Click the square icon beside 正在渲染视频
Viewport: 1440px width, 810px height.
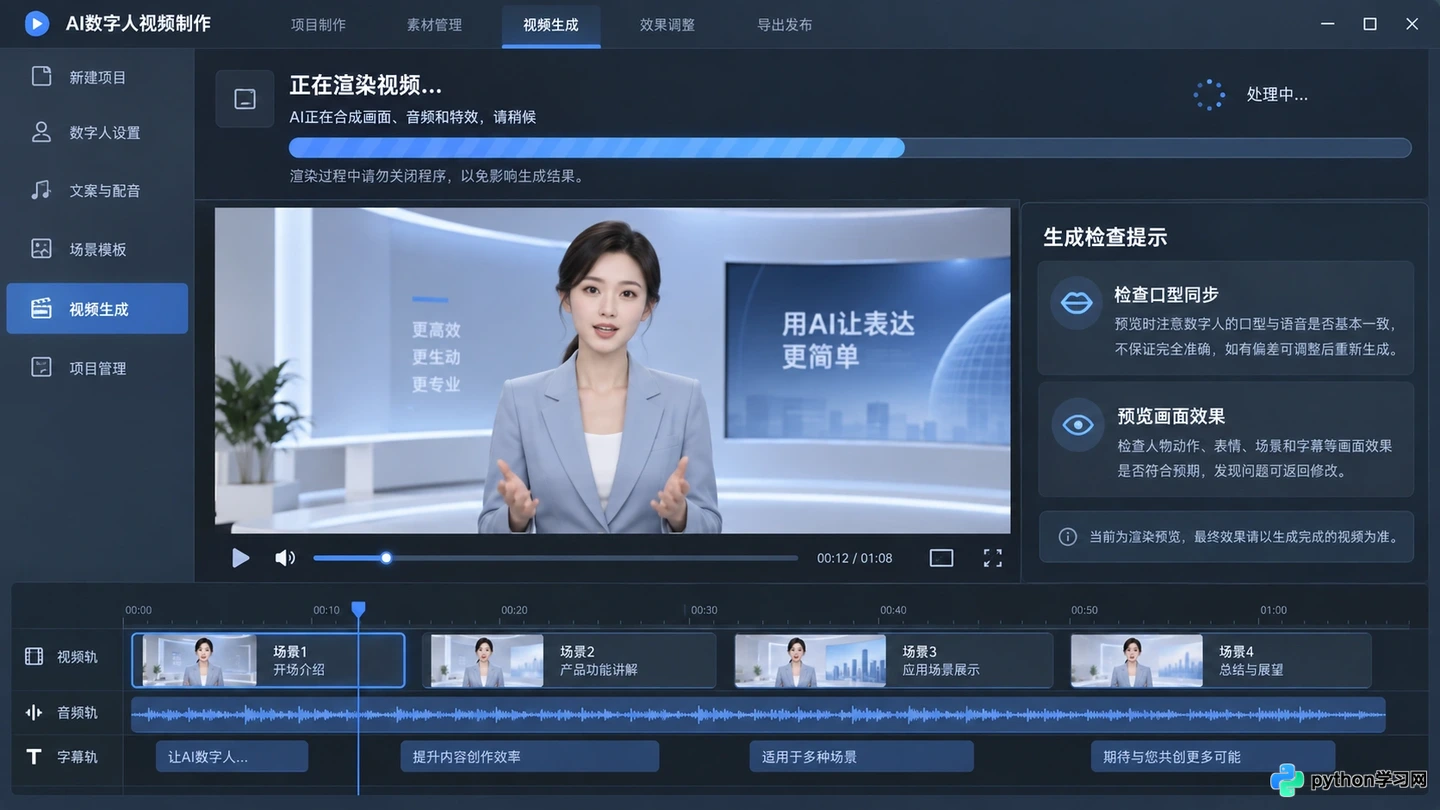click(245, 98)
